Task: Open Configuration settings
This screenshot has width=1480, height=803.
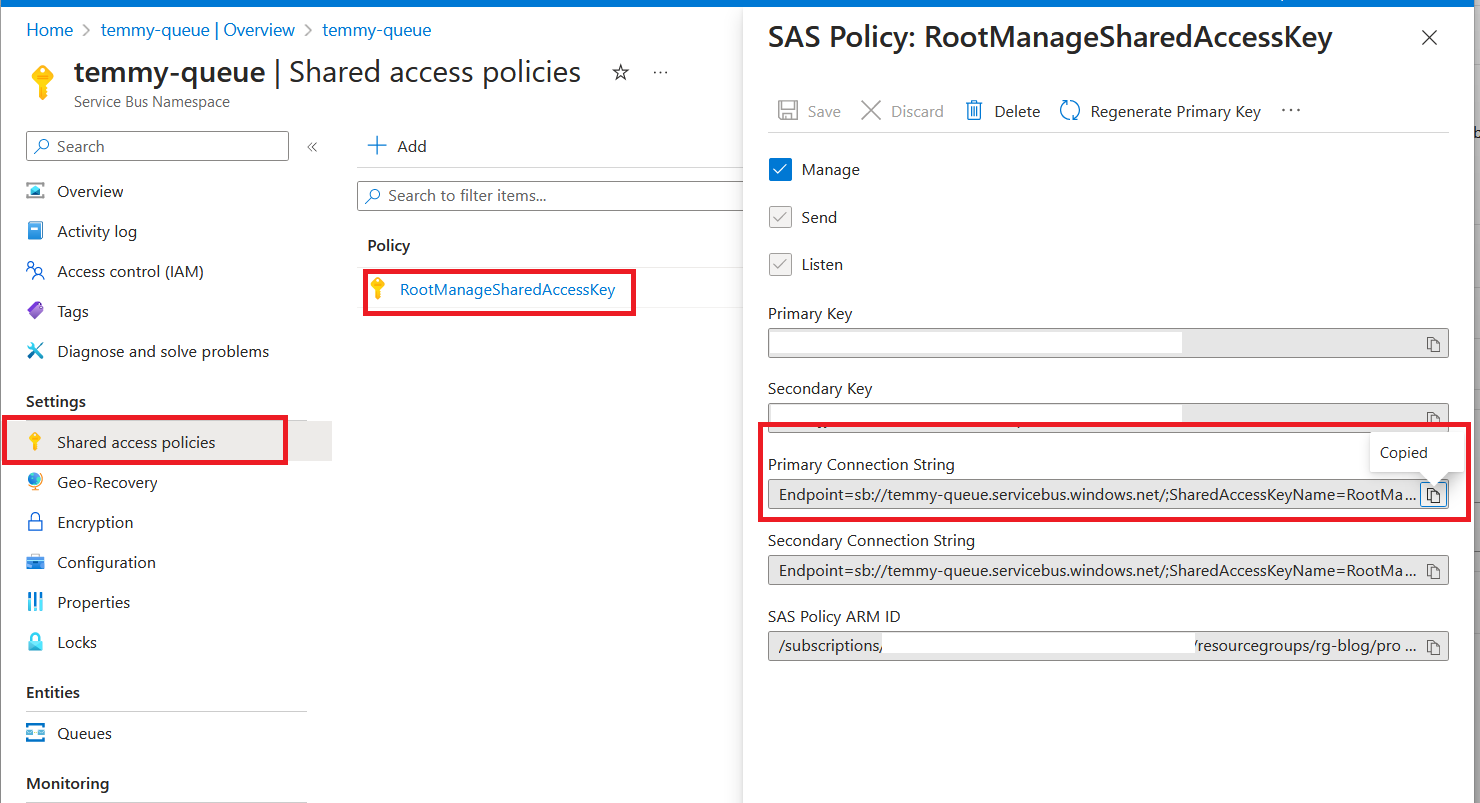Action: click(x=106, y=562)
